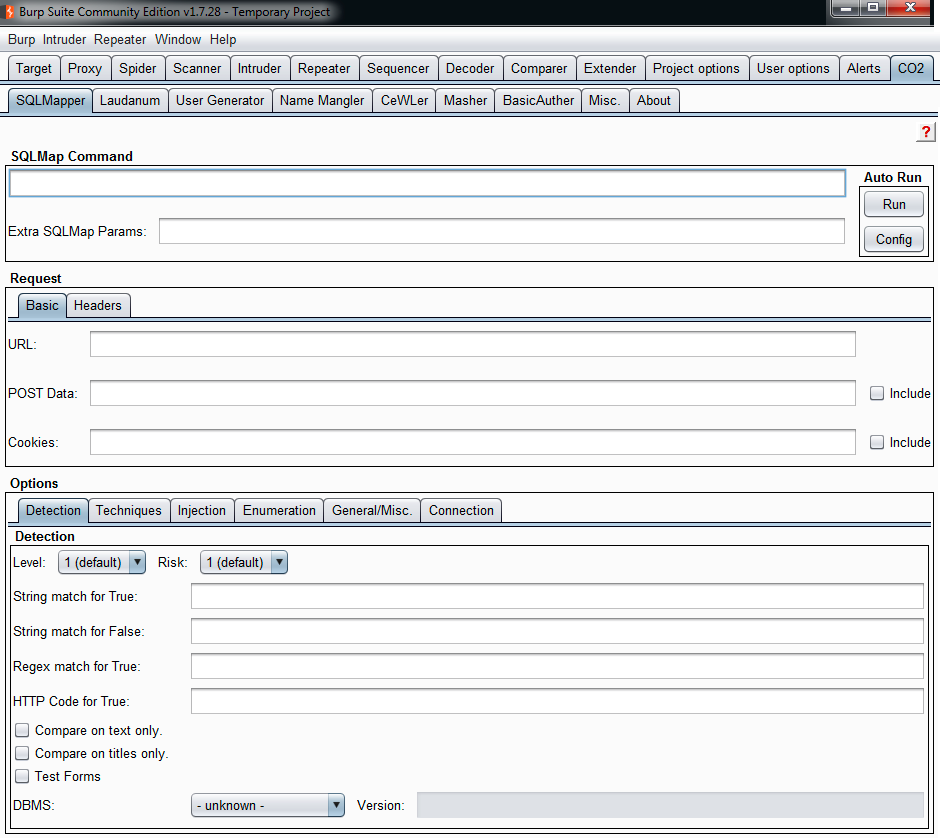
Task: Enable Compare on text only
Action: point(22,730)
